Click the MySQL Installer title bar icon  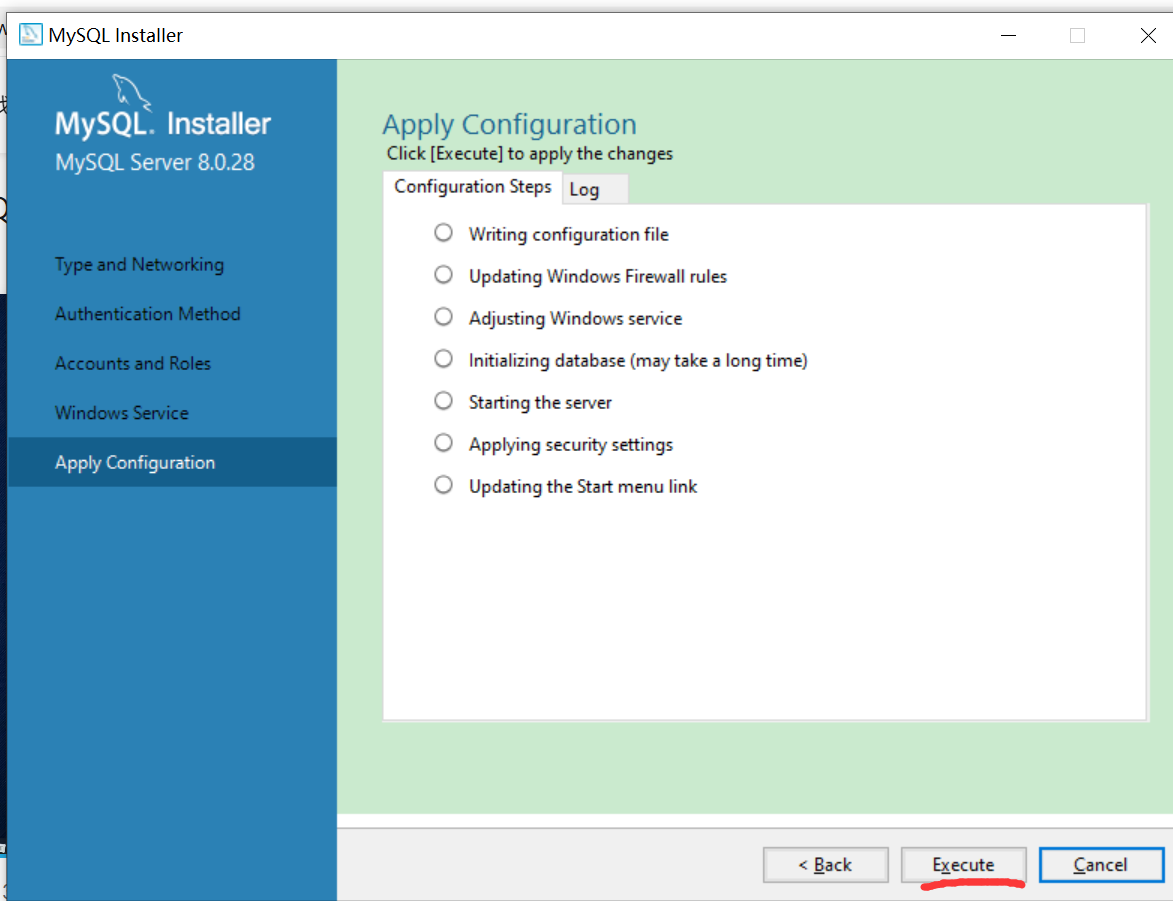(31, 34)
